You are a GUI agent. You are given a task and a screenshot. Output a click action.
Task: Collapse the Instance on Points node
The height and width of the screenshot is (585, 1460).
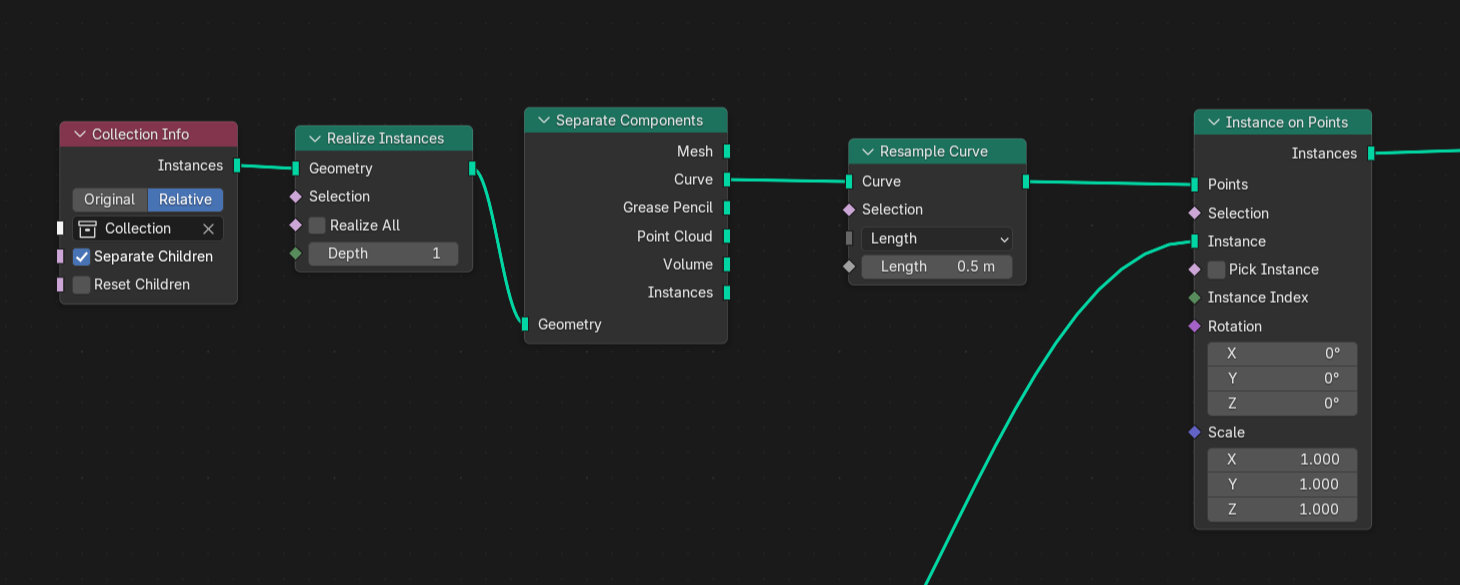click(x=1214, y=122)
